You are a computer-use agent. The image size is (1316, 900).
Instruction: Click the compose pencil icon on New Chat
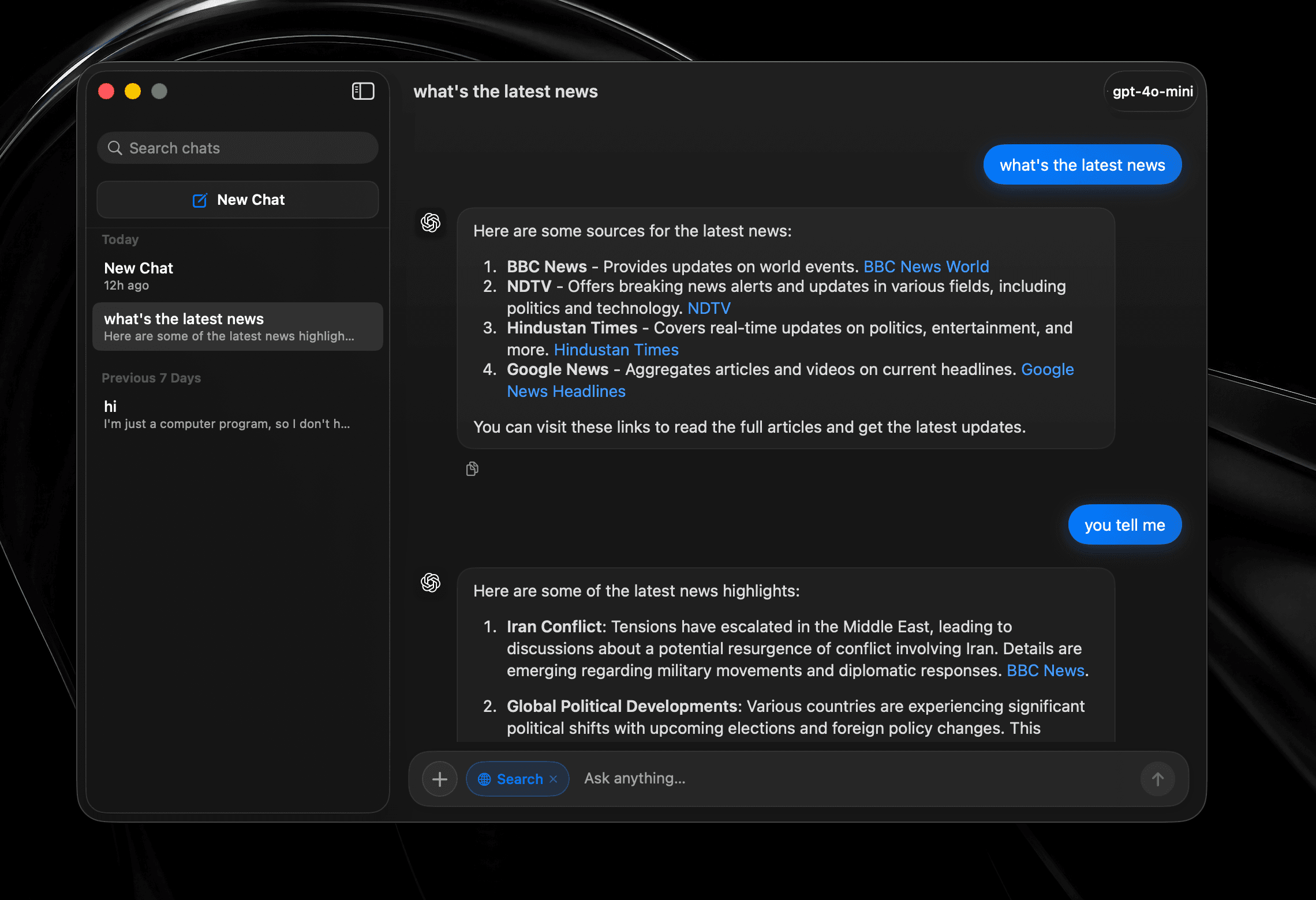[x=200, y=200]
